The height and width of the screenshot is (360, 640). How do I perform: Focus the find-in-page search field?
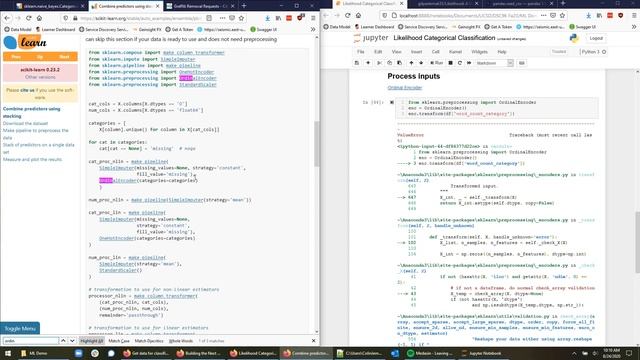[x=31, y=341]
